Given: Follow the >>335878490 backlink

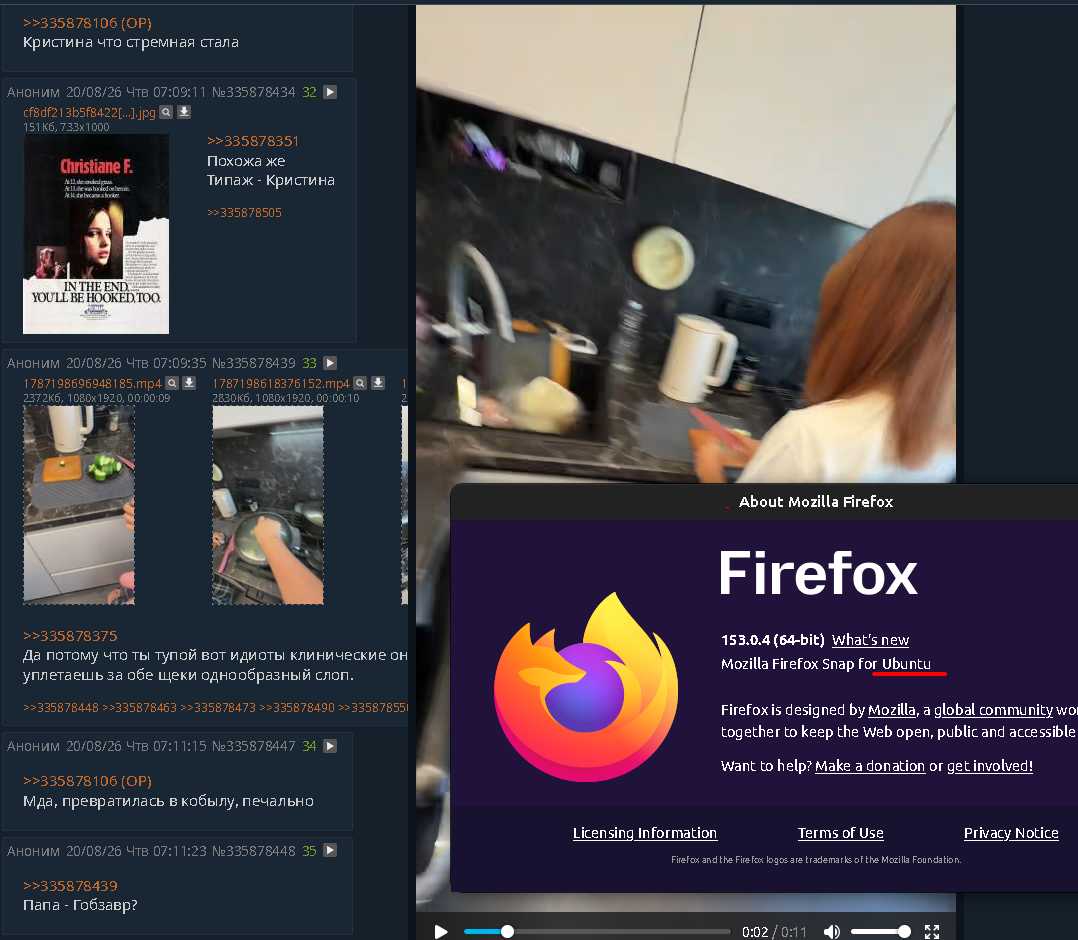Looking at the screenshot, I should tap(297, 708).
